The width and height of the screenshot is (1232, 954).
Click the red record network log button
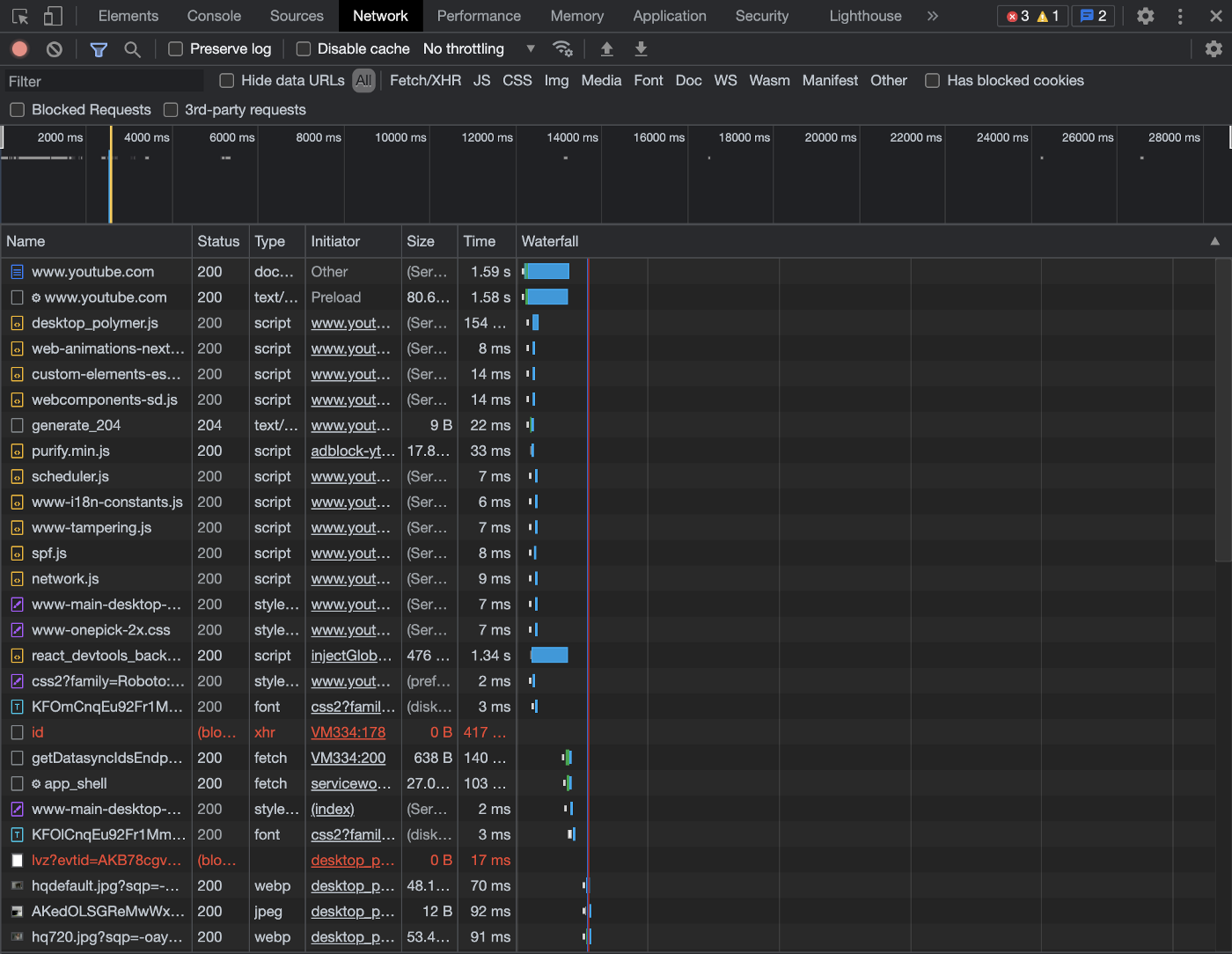tap(19, 49)
